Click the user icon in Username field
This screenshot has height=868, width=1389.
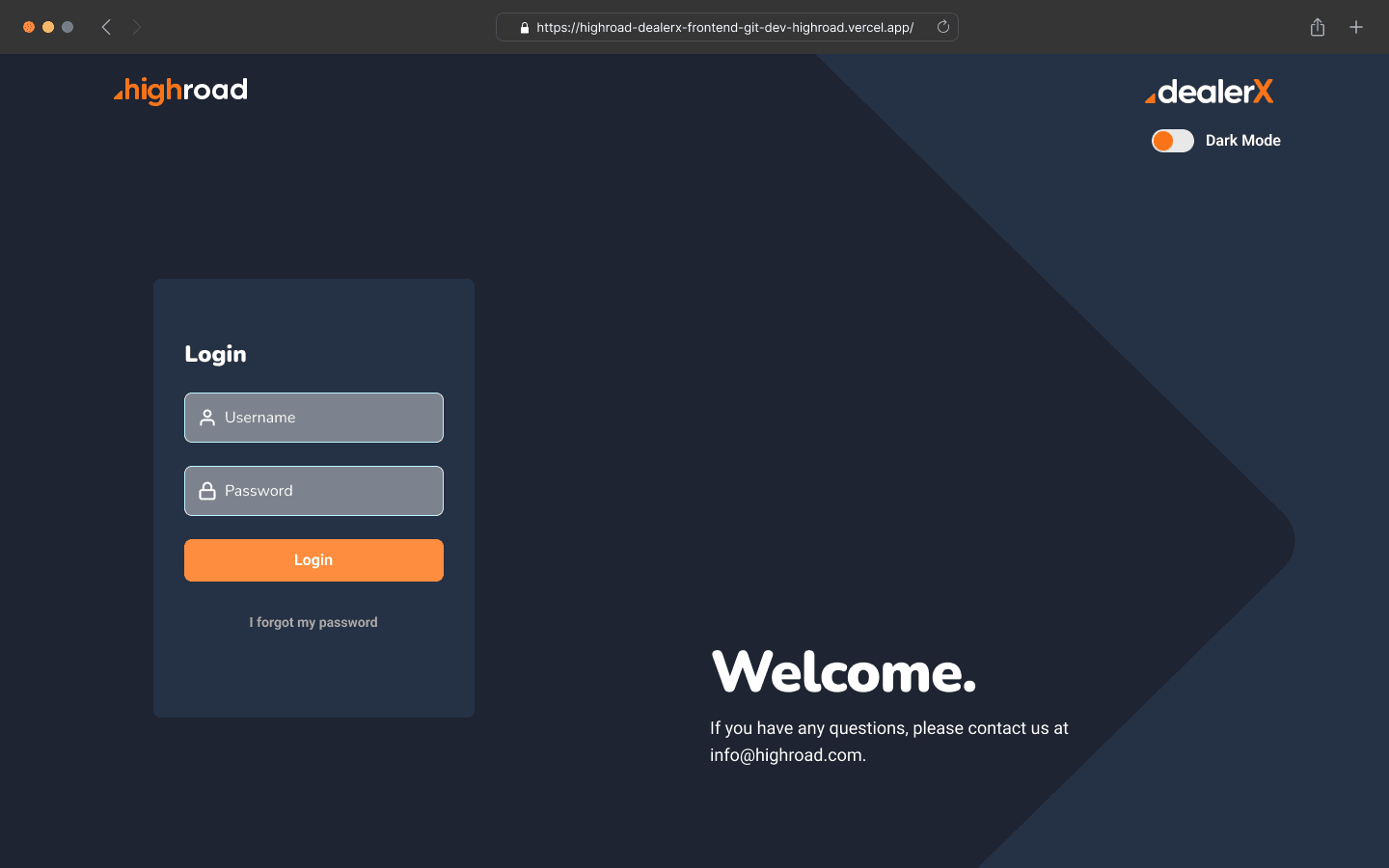(x=207, y=418)
